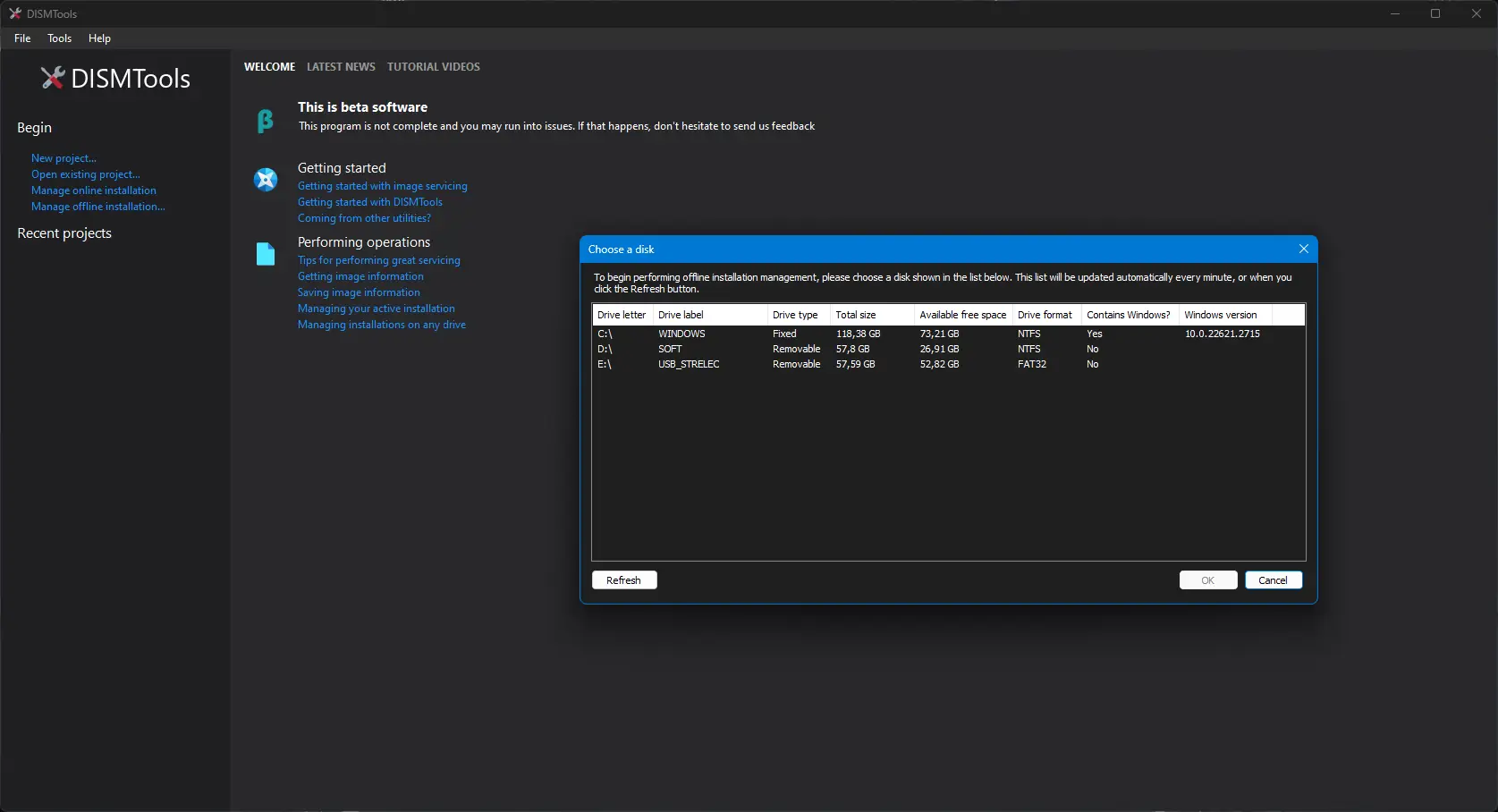The width and height of the screenshot is (1498, 812).
Task: Click the 26,91 GB free space cell
Action: pos(939,349)
